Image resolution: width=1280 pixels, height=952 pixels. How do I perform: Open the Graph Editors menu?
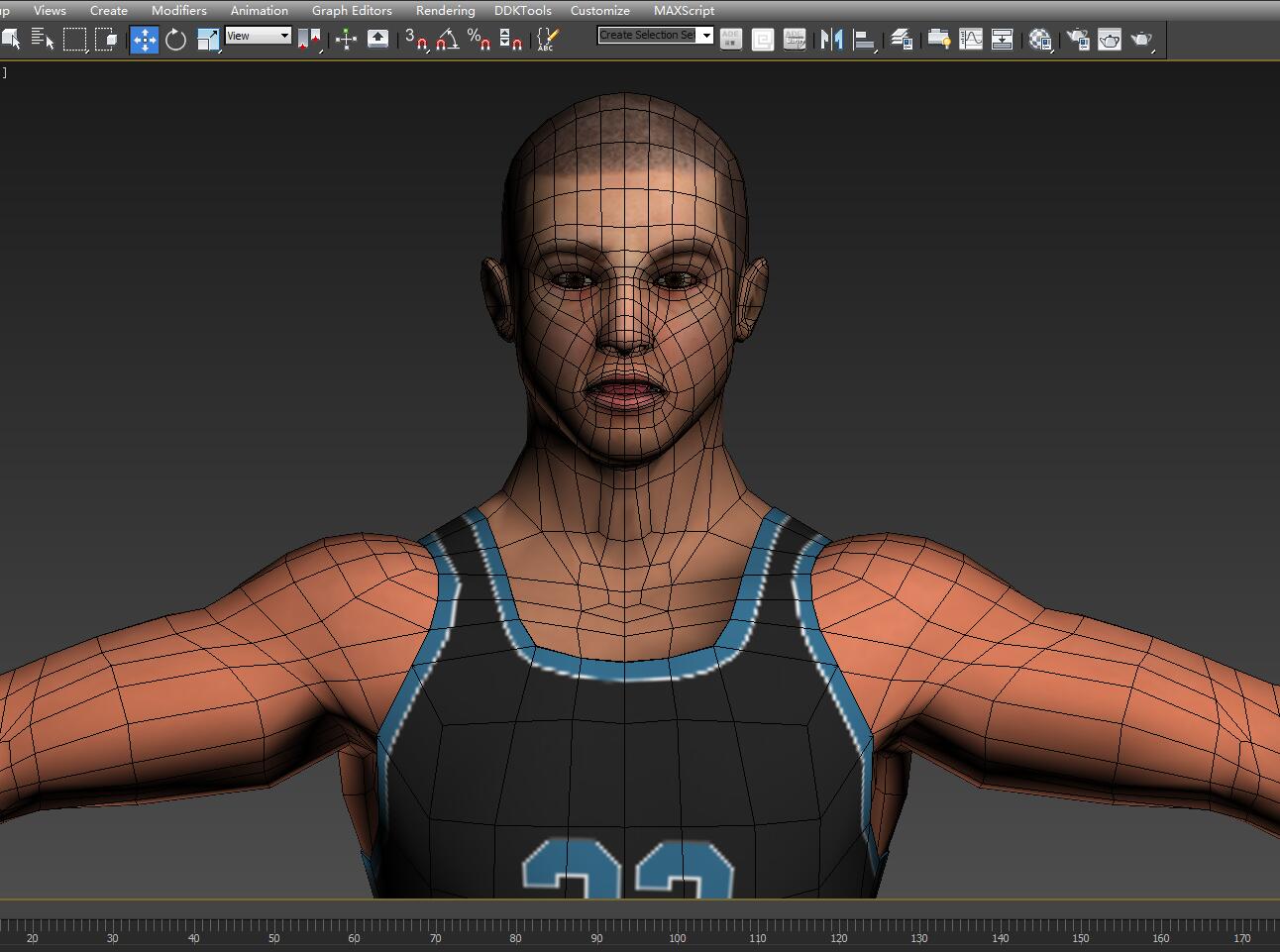coord(352,10)
